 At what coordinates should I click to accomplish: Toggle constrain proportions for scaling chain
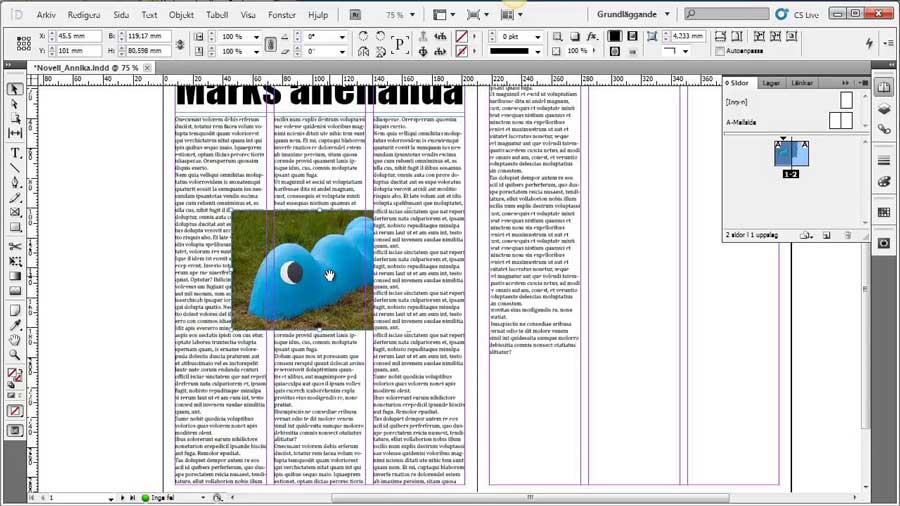coord(270,44)
